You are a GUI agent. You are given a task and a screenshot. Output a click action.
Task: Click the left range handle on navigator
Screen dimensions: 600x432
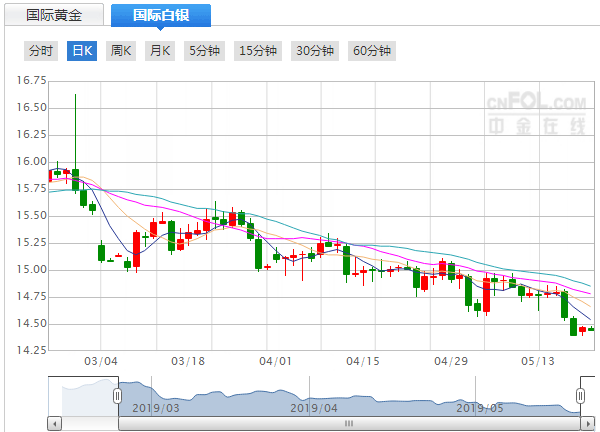(118, 397)
